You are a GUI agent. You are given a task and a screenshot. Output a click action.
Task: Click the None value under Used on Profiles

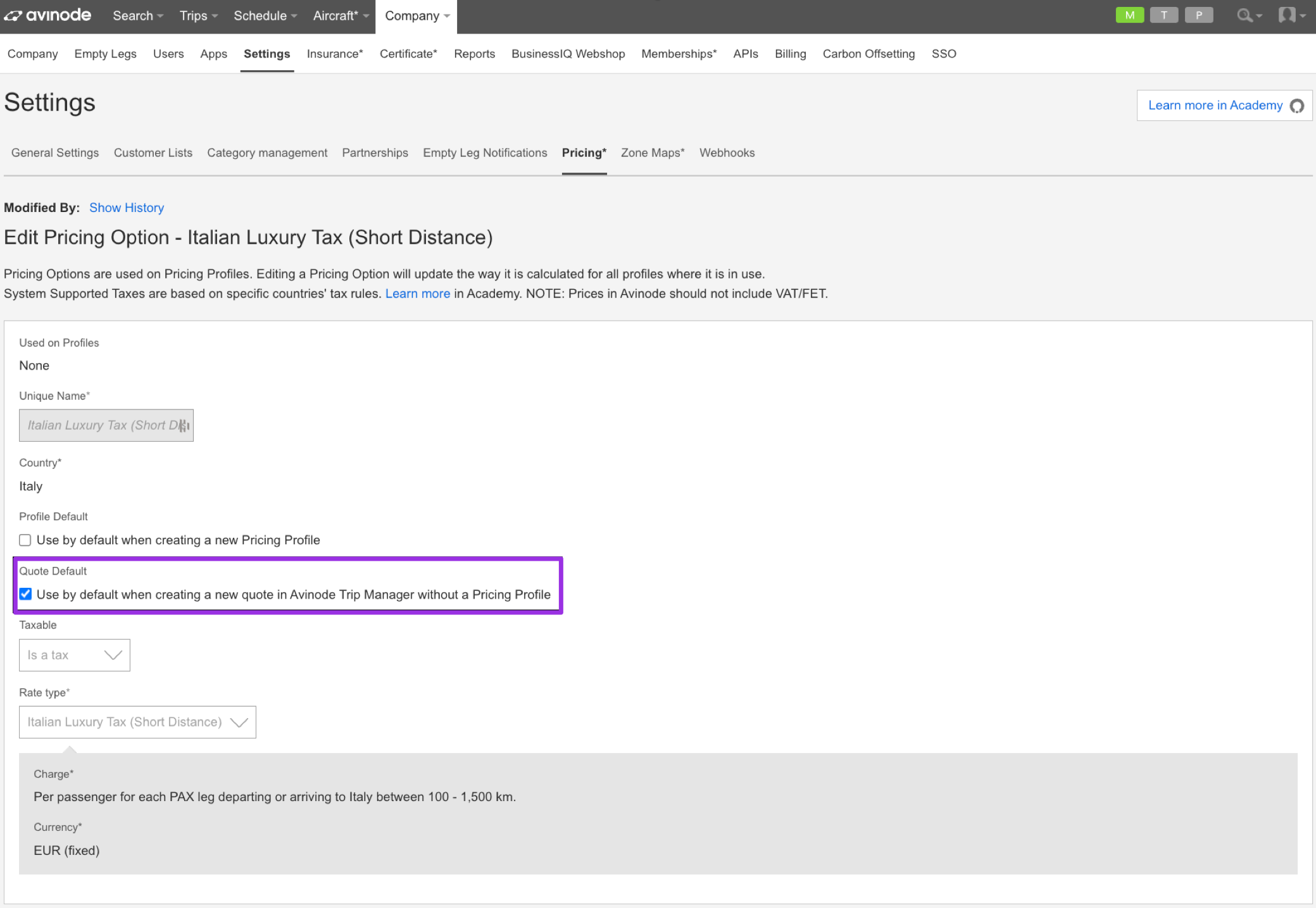[34, 366]
